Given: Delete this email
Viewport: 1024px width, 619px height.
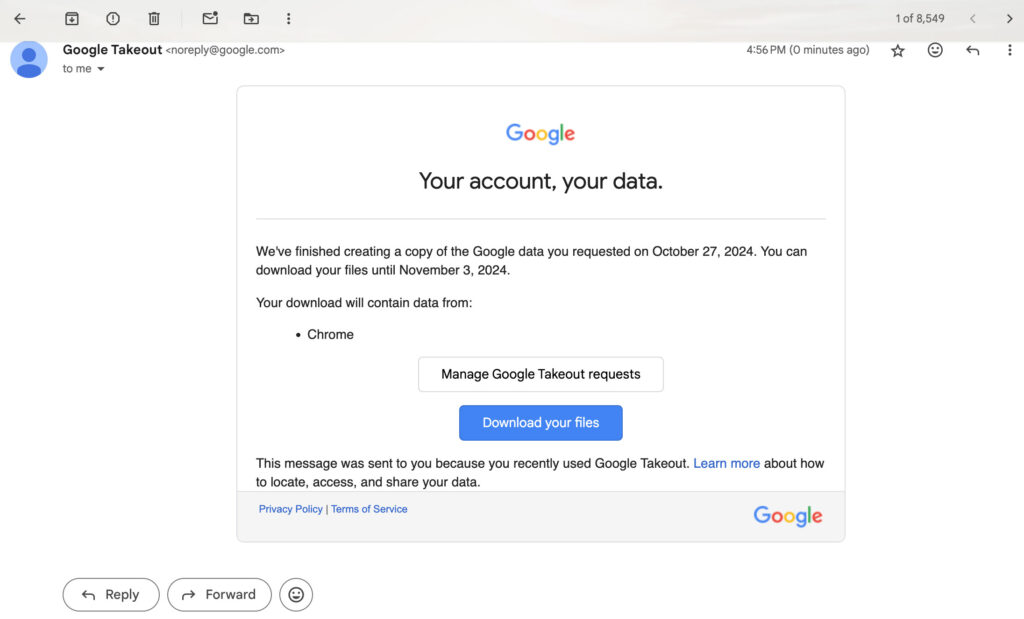Looking at the screenshot, I should 154,18.
